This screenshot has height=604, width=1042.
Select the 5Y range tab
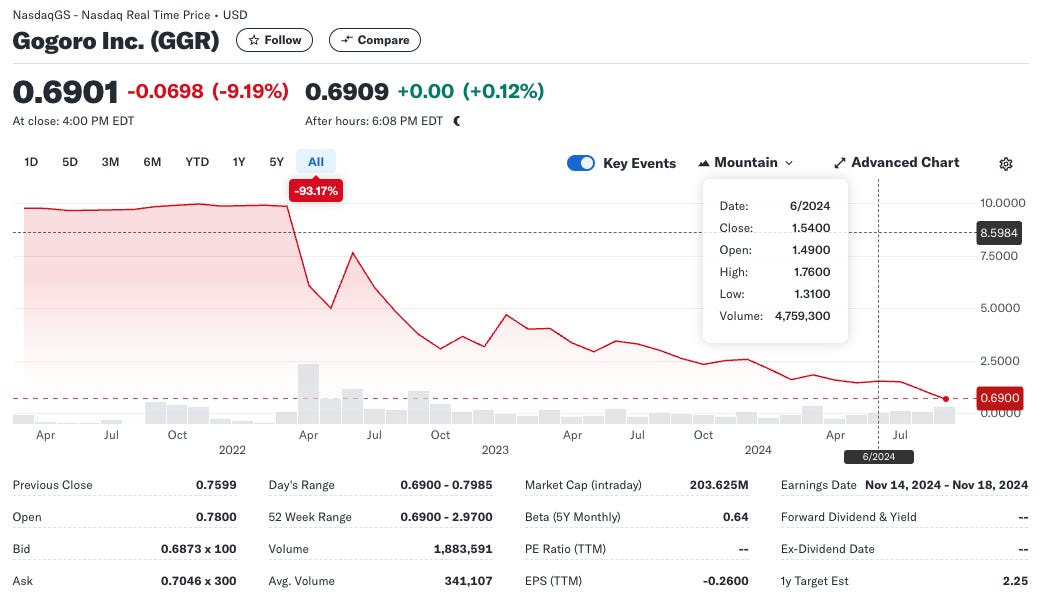click(276, 161)
